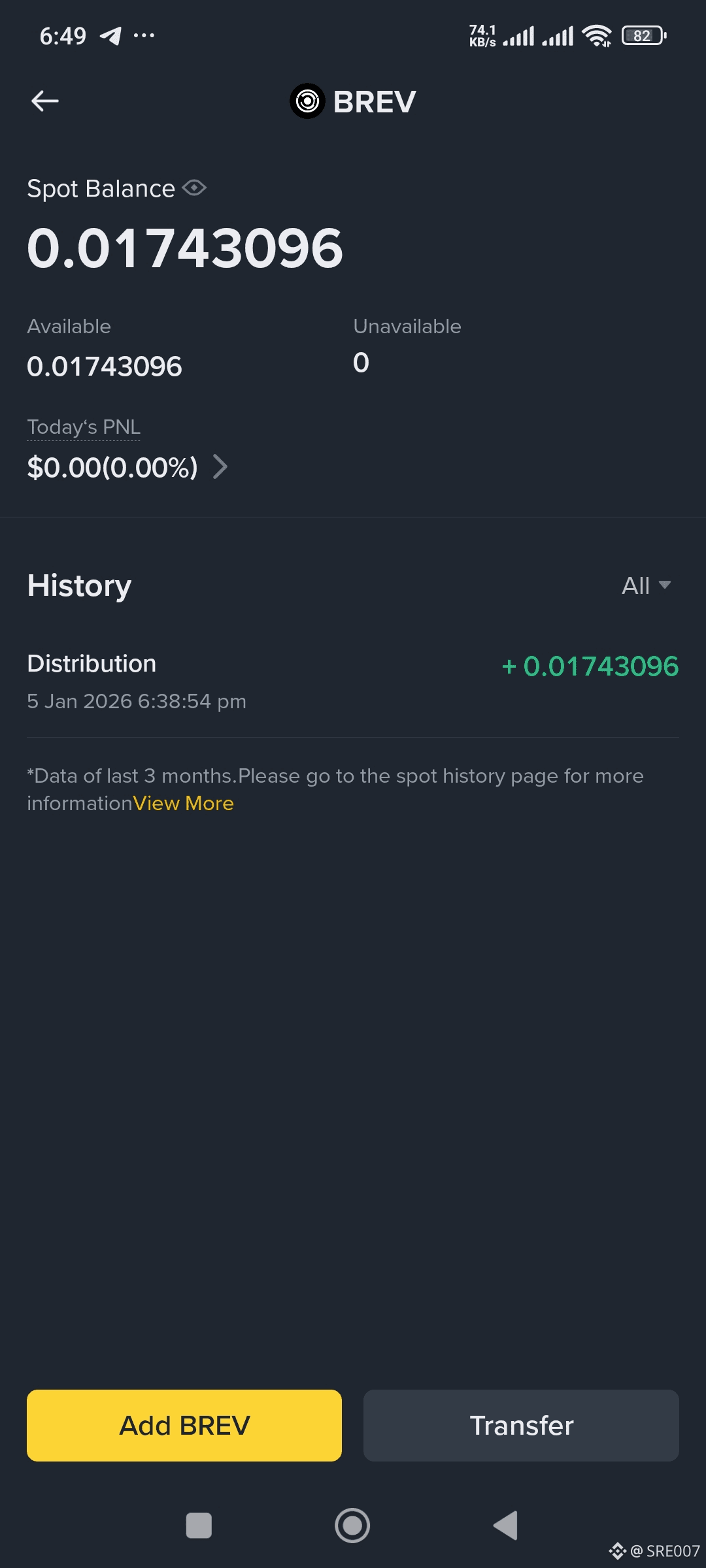Viewport: 706px width, 1568px height.
Task: Tap the large spot balance amount
Action: pyautogui.click(x=185, y=248)
